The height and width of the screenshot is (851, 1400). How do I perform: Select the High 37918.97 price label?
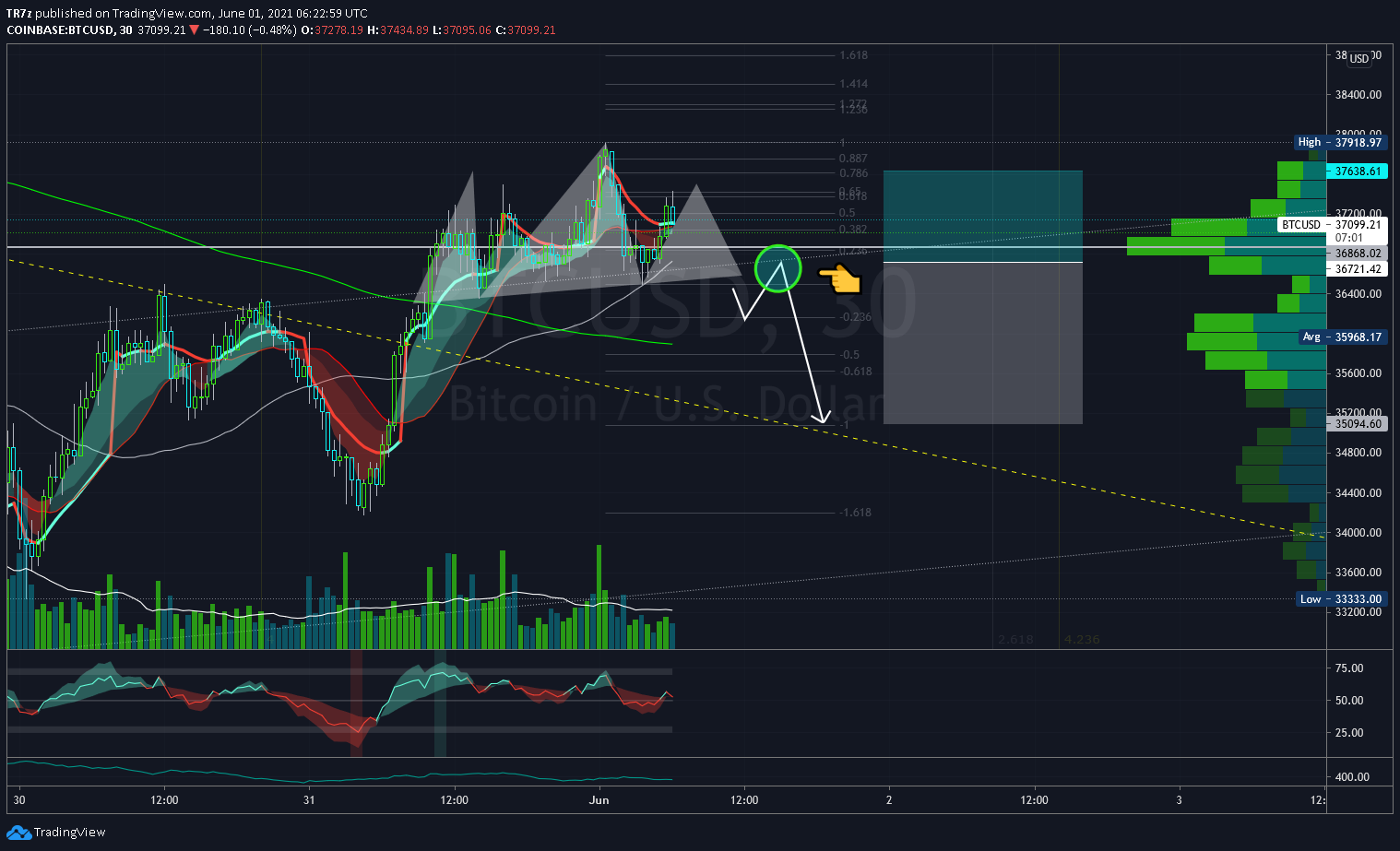[x=1339, y=142]
